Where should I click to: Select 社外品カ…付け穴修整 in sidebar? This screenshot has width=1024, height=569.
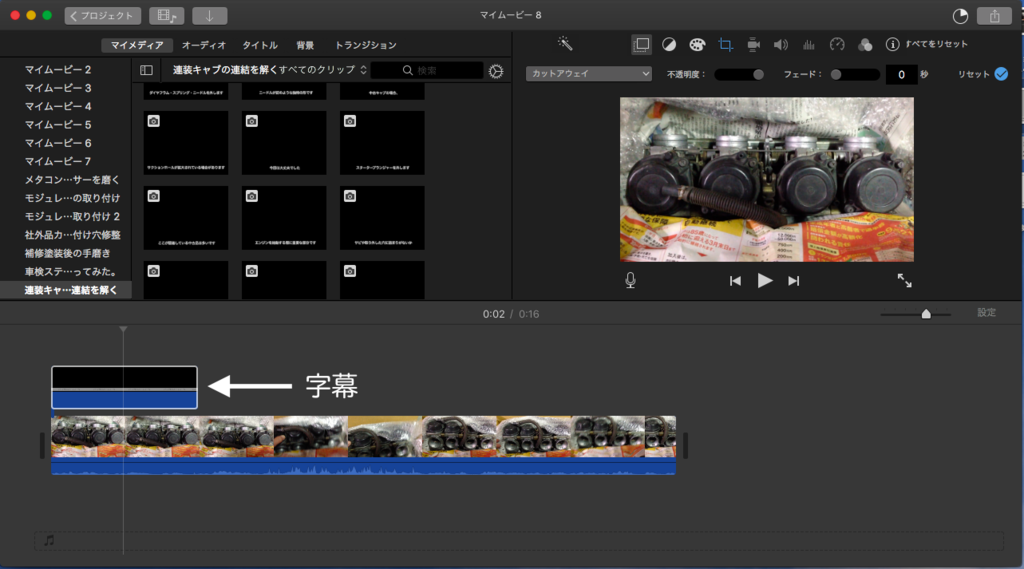pos(72,235)
